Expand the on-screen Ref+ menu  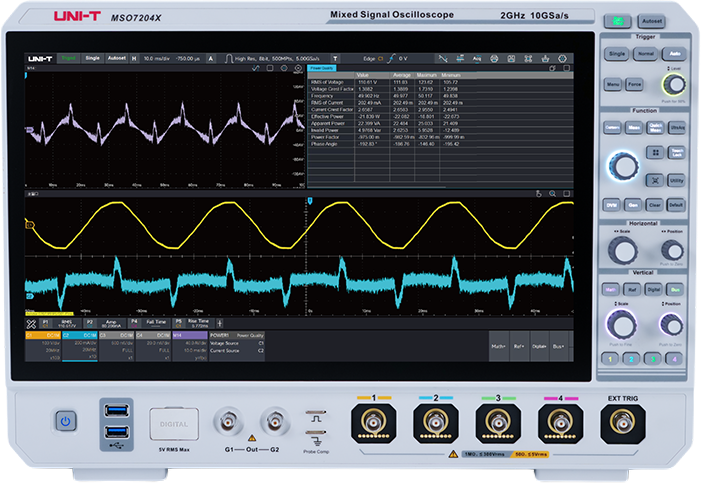point(519,346)
